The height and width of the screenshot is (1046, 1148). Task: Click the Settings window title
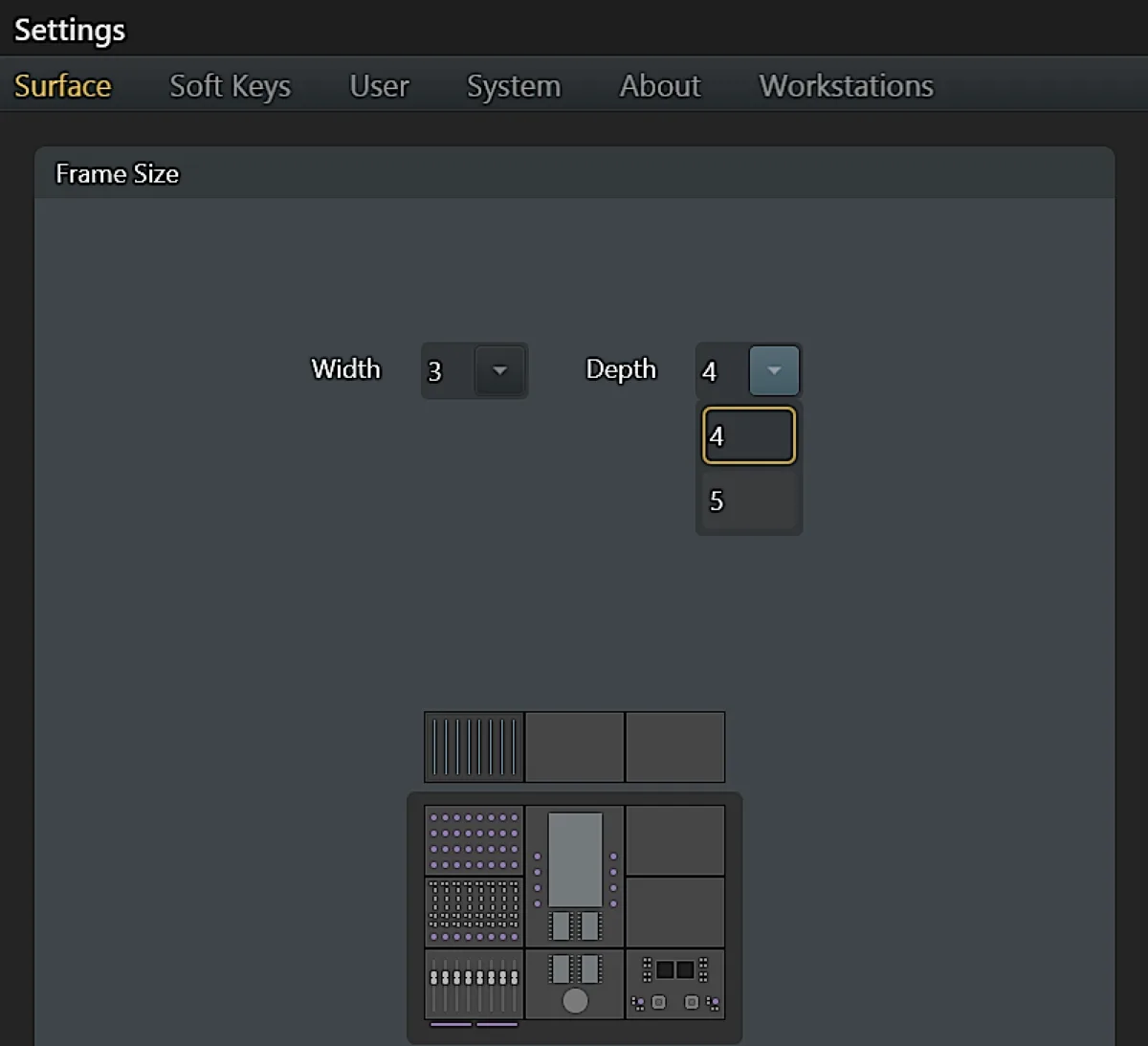click(x=70, y=30)
